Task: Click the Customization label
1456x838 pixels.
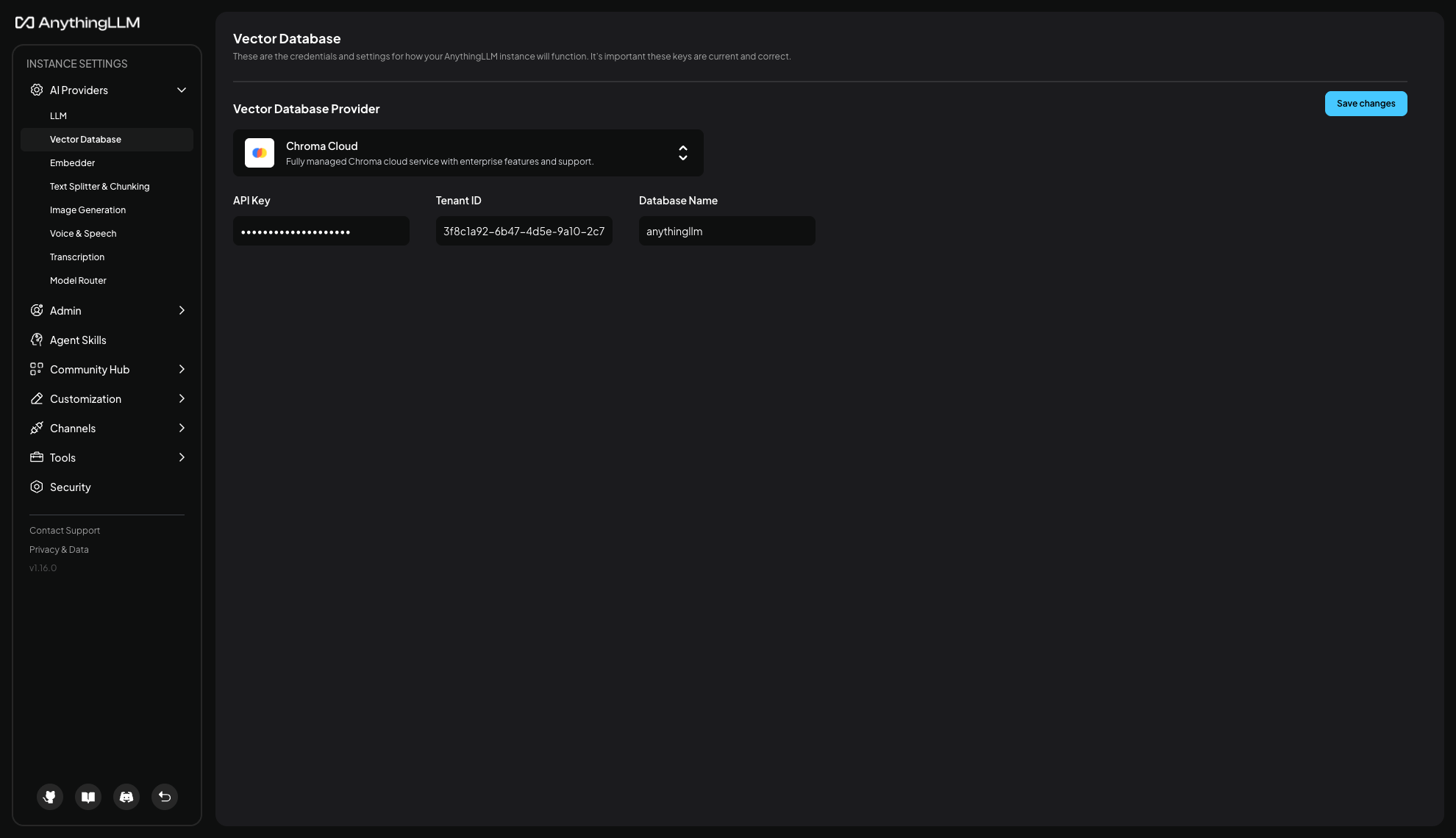Action: coord(85,399)
